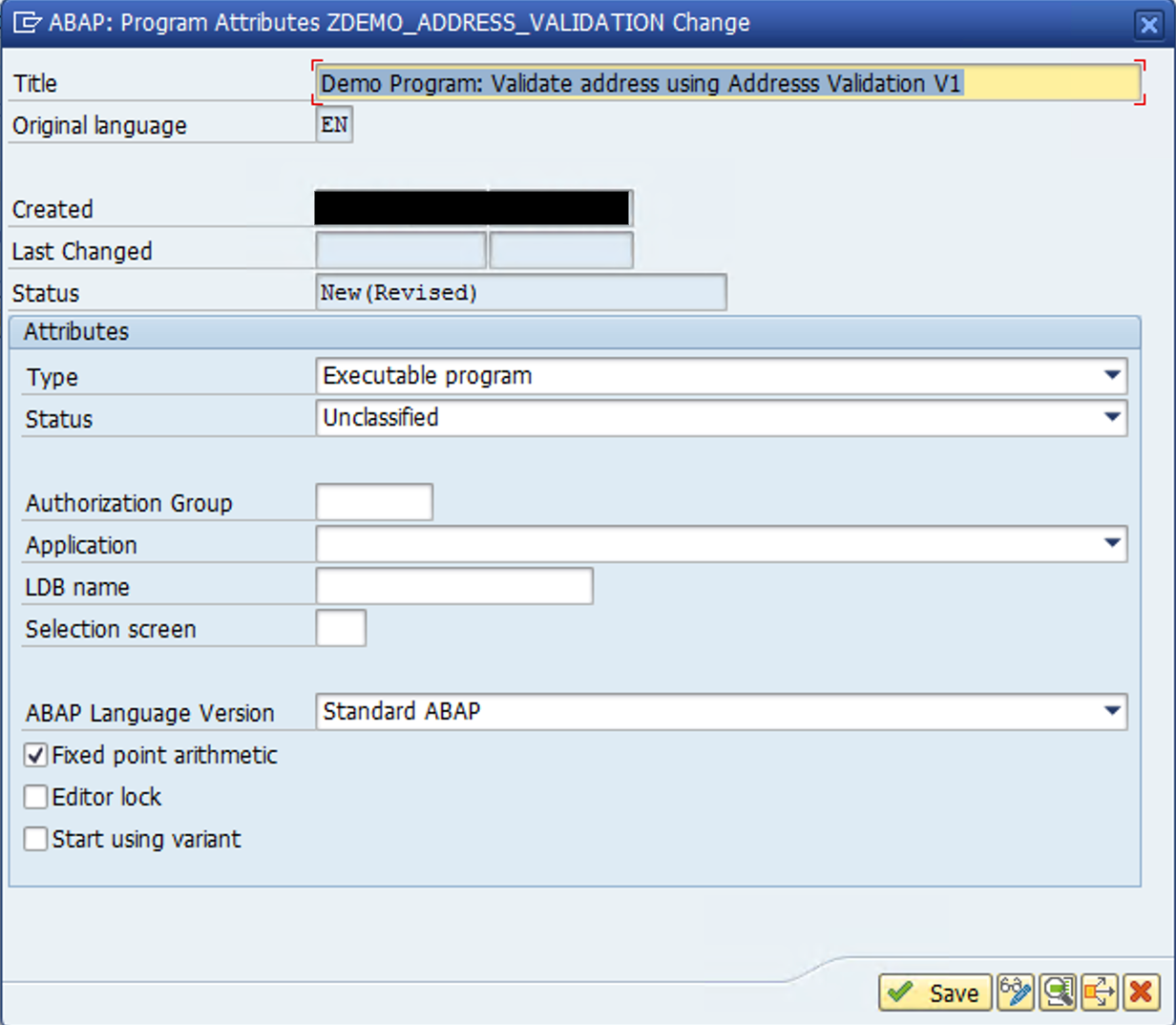Focus the LDB name input field
Image resolution: width=1176 pixels, height=1025 pixels.
coord(453,586)
